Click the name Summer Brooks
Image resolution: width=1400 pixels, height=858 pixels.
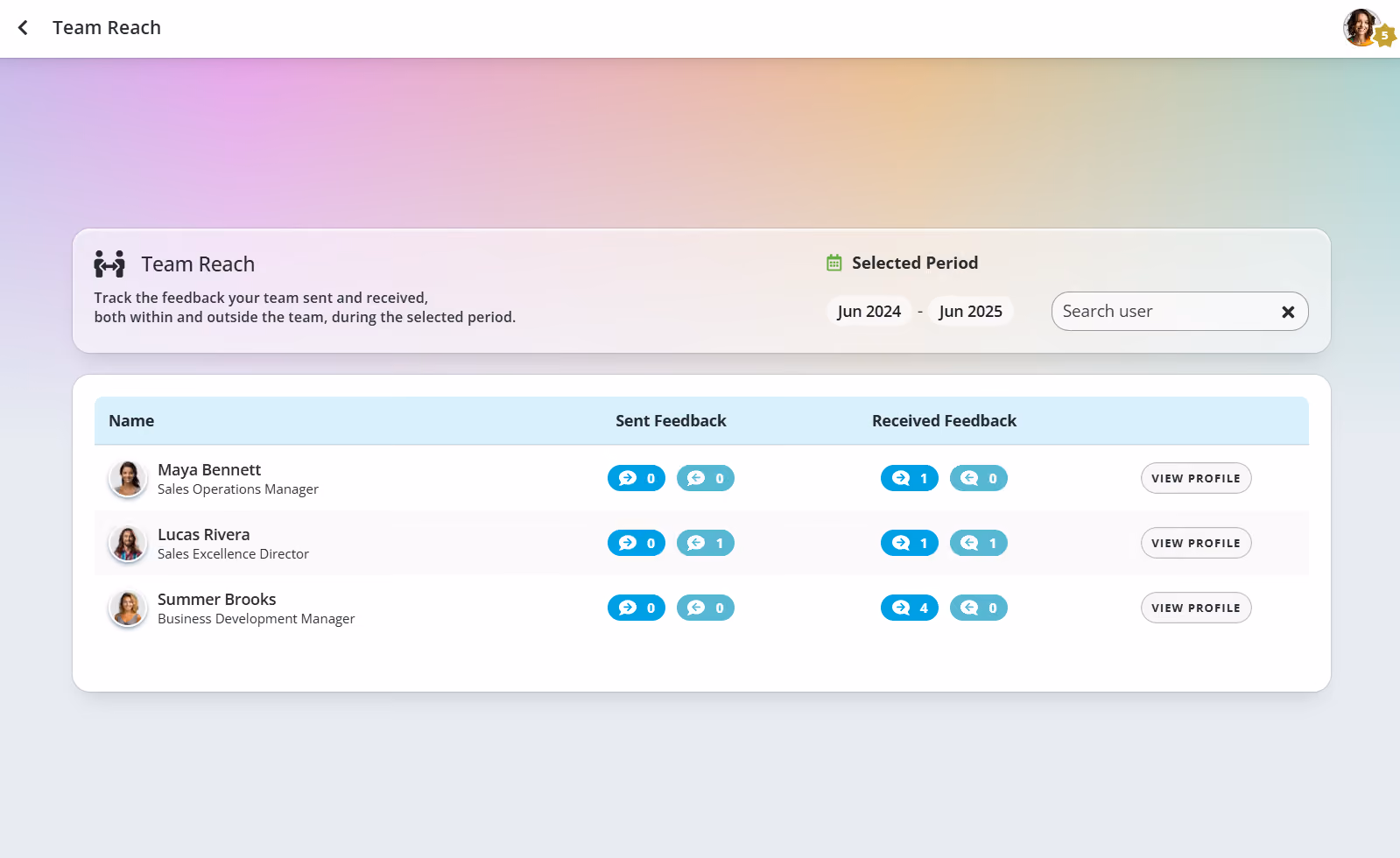tap(216, 599)
